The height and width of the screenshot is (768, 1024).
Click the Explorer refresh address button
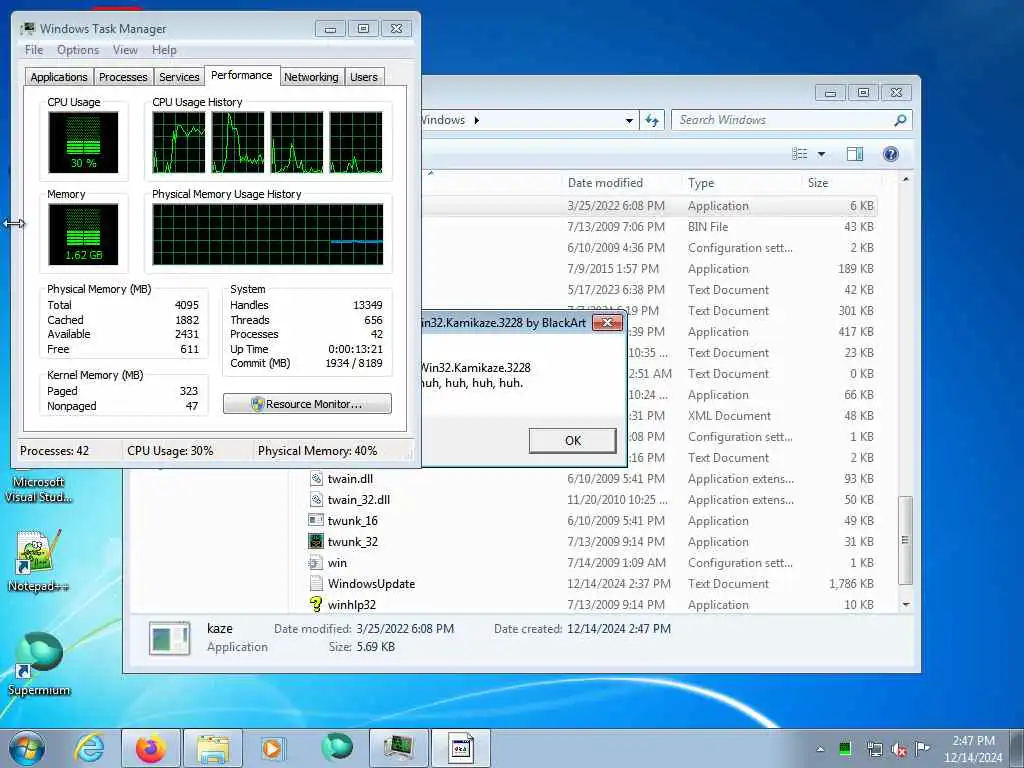click(652, 120)
